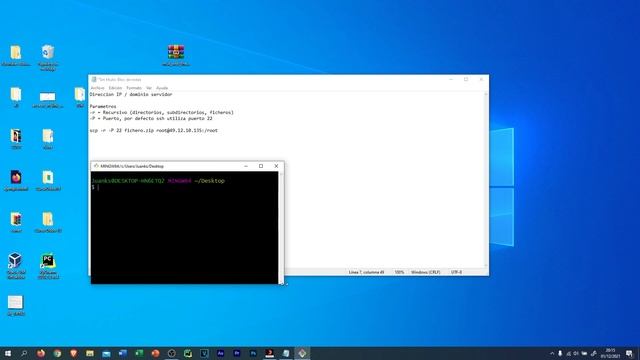
Task: Open PyCharm from the taskbar
Action: (x=188, y=353)
